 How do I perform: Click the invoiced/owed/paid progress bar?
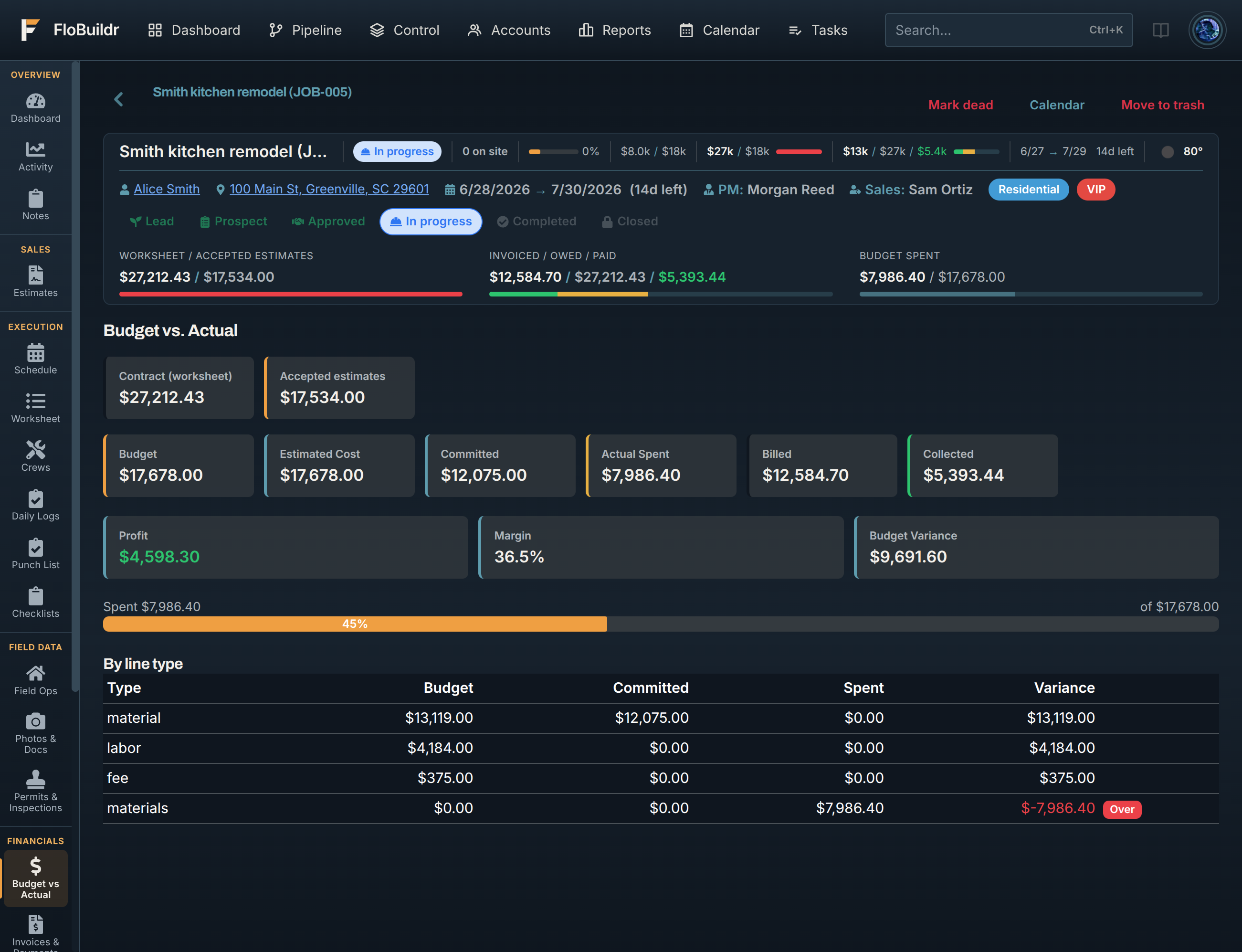[x=661, y=294]
